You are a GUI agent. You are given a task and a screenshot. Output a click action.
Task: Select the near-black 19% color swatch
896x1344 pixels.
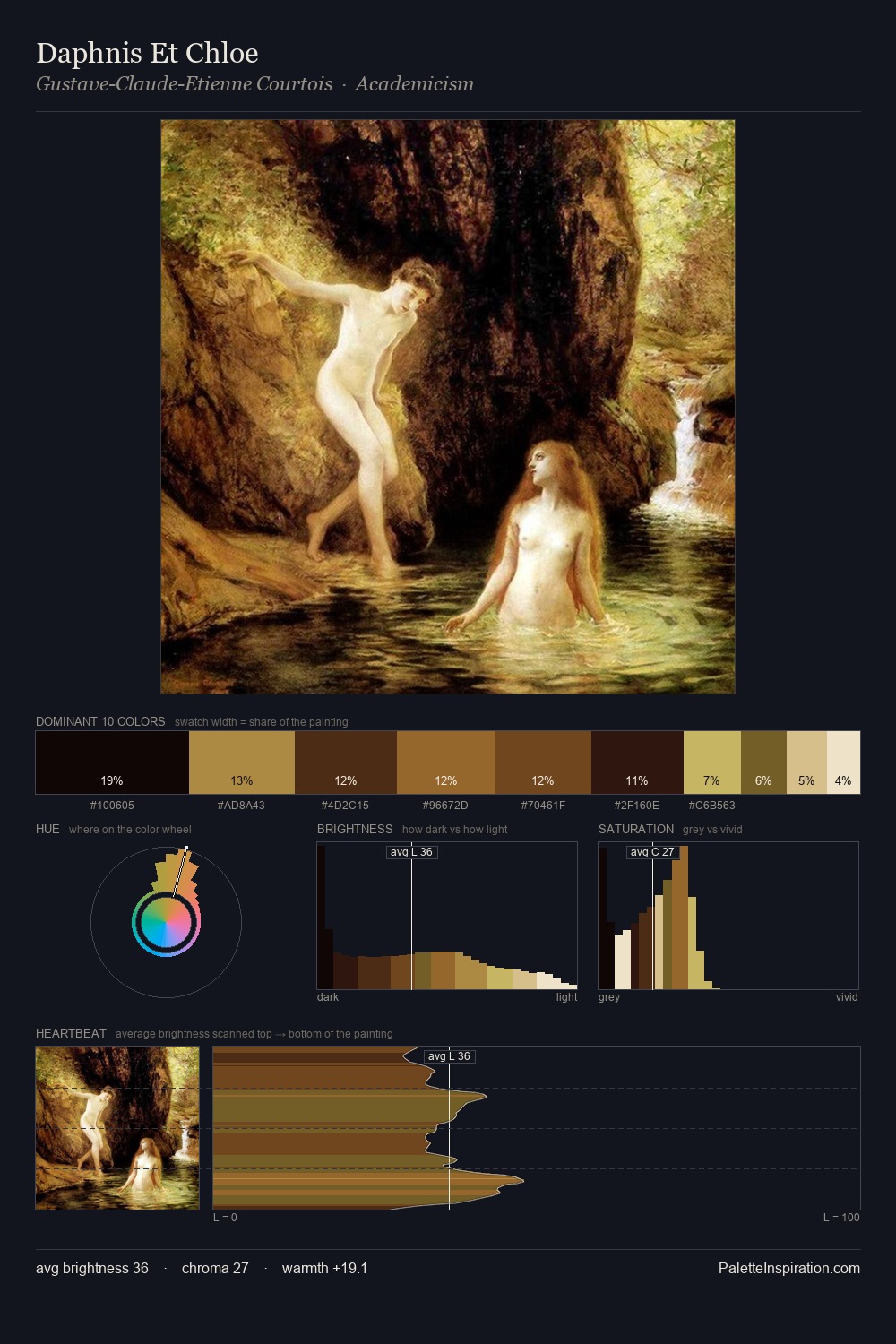pos(112,762)
